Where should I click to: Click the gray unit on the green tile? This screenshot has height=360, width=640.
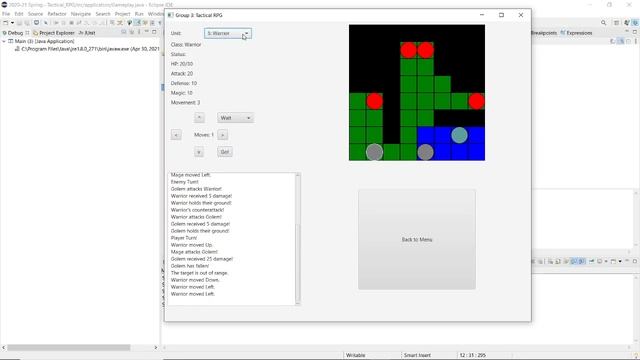pyautogui.click(x=374, y=152)
